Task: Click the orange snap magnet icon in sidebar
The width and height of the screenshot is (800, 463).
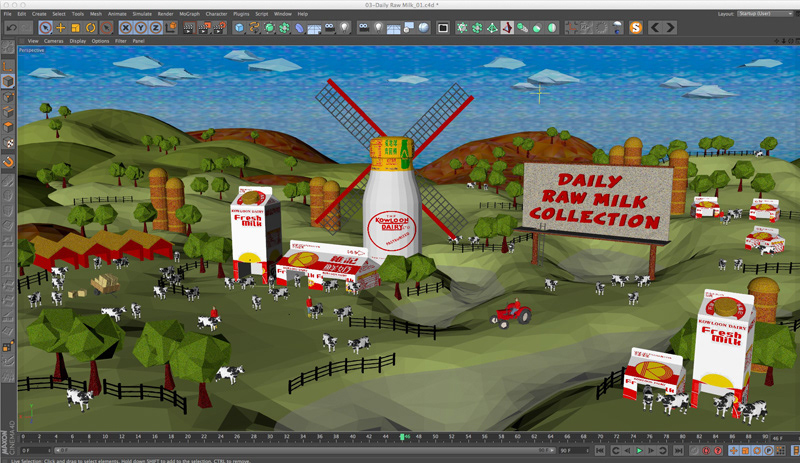Action: pyautogui.click(x=8, y=162)
